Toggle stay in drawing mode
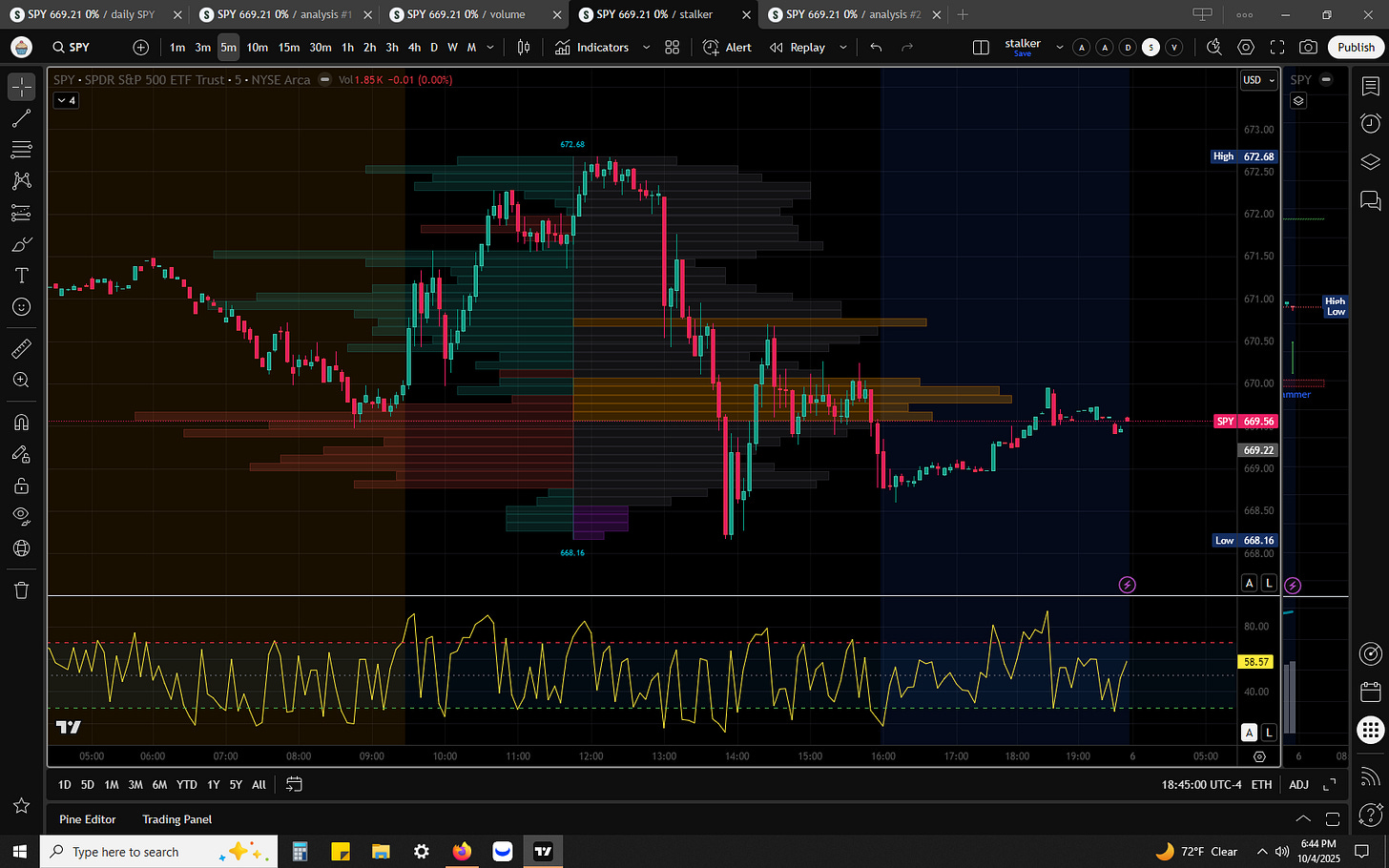This screenshot has width=1389, height=868. pyautogui.click(x=21, y=454)
